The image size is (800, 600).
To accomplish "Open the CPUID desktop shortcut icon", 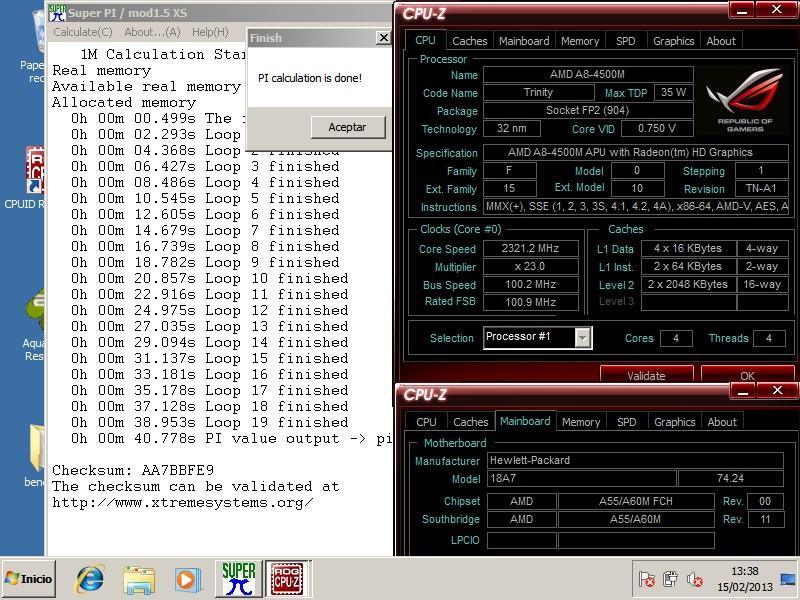I will coord(35,171).
